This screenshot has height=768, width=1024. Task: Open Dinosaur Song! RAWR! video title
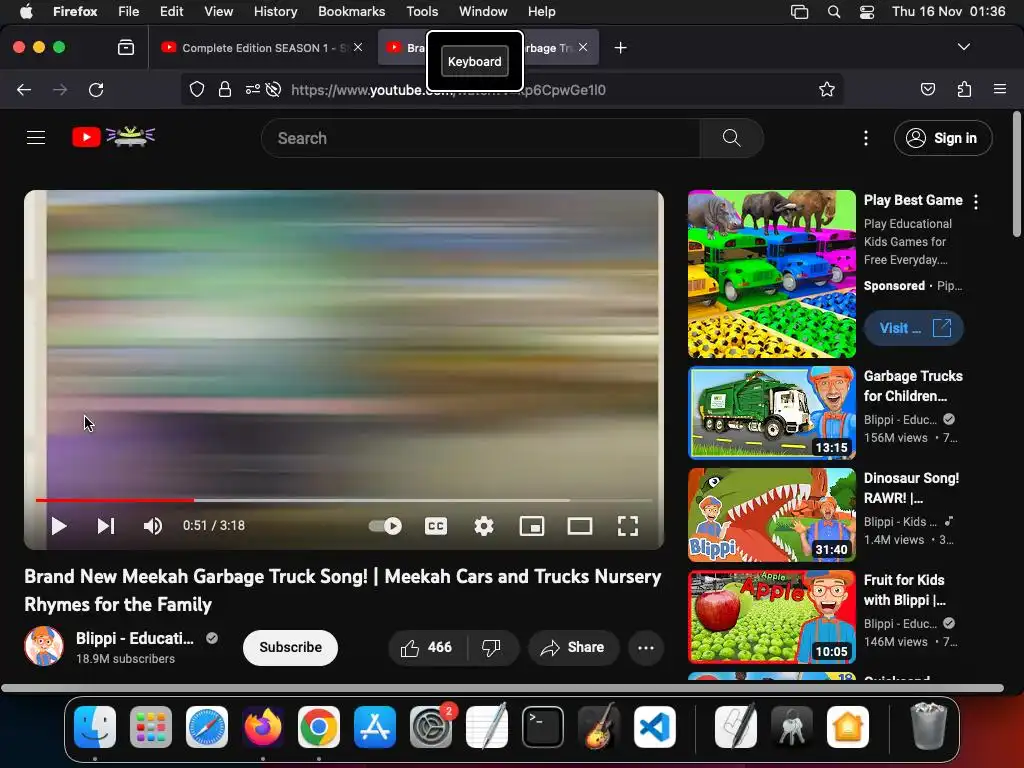tap(911, 488)
